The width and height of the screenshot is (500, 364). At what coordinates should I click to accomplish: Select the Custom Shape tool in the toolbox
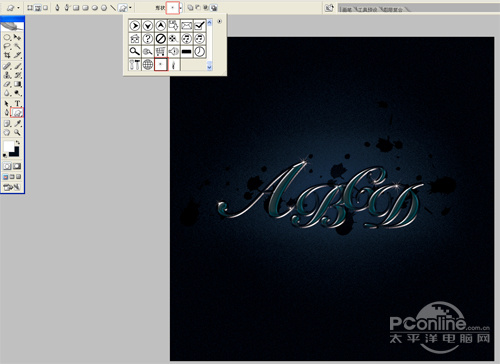[x=17, y=113]
